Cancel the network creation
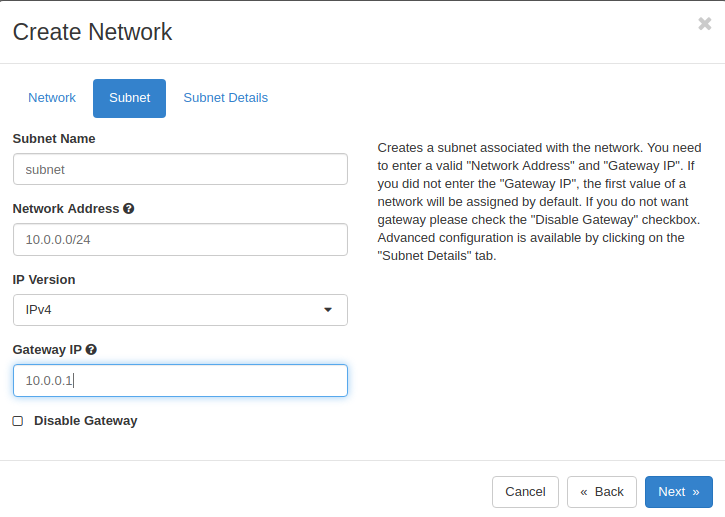This screenshot has height=517, width=725. pyautogui.click(x=525, y=492)
